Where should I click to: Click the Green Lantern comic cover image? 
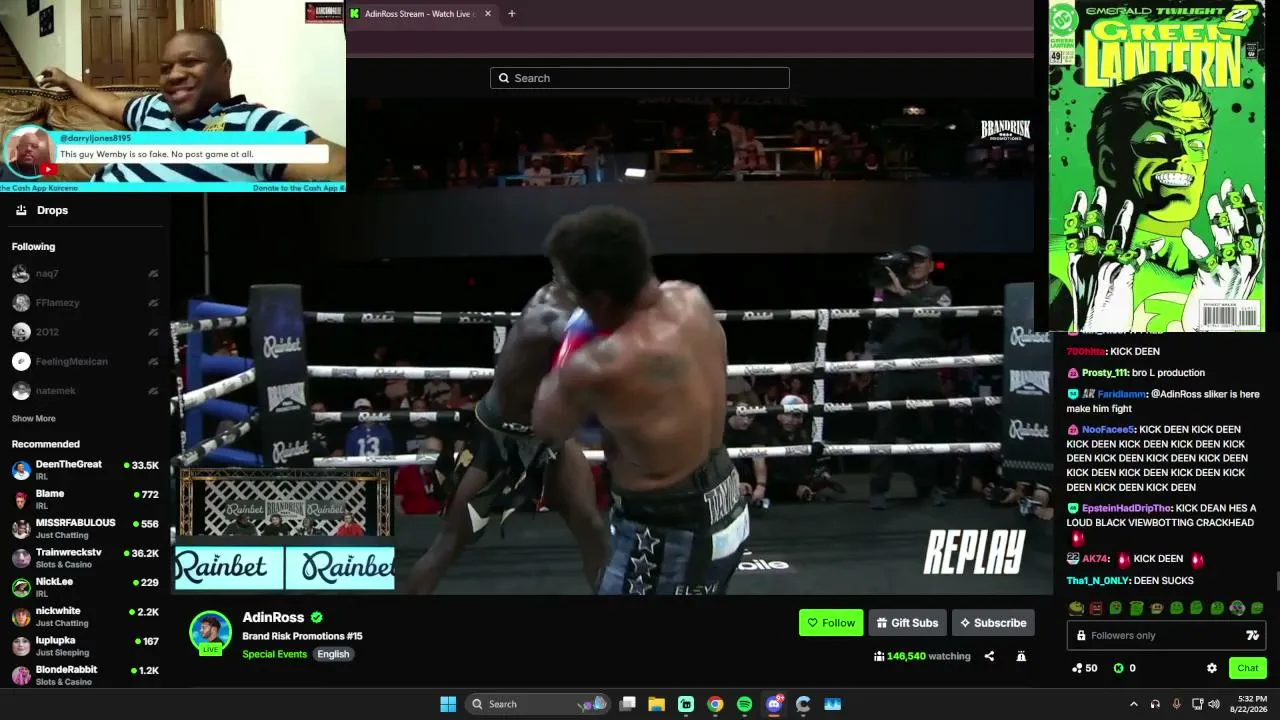point(1157,166)
